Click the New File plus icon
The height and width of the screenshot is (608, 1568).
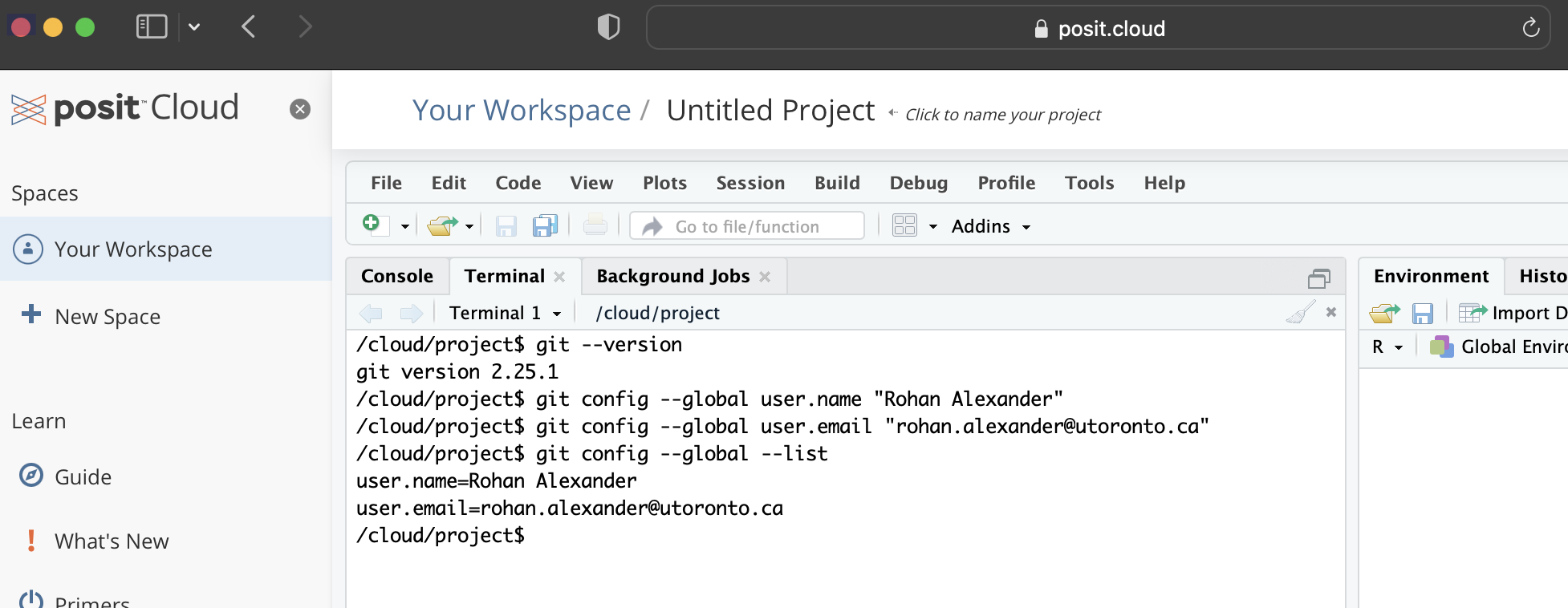[372, 225]
